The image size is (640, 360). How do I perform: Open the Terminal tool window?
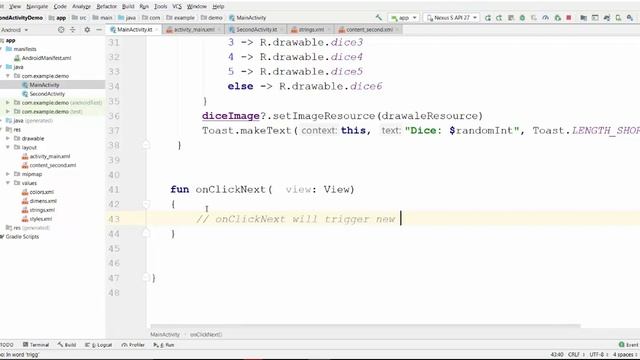[x=36, y=345]
